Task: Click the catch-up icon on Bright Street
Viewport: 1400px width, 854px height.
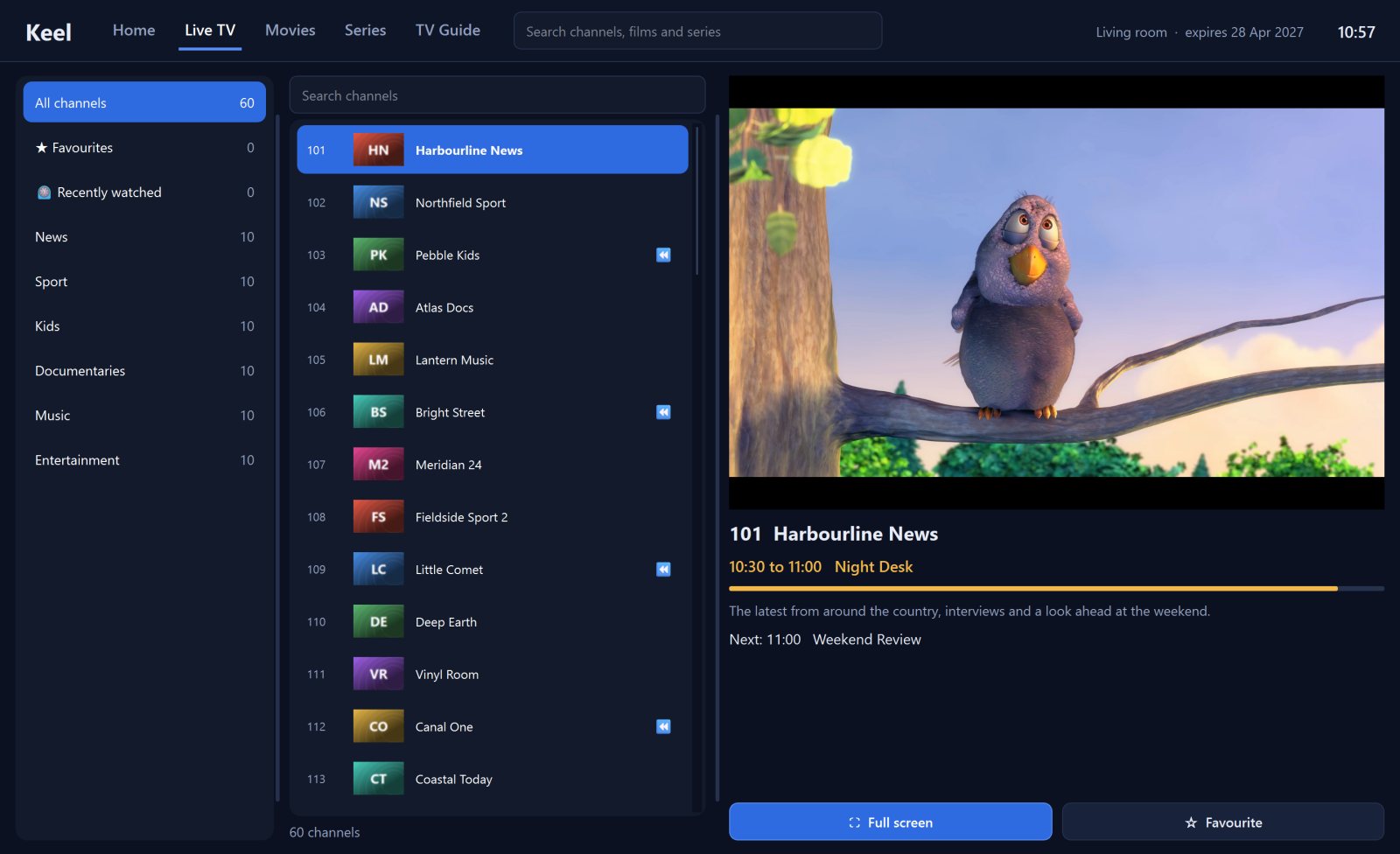Action: [663, 412]
